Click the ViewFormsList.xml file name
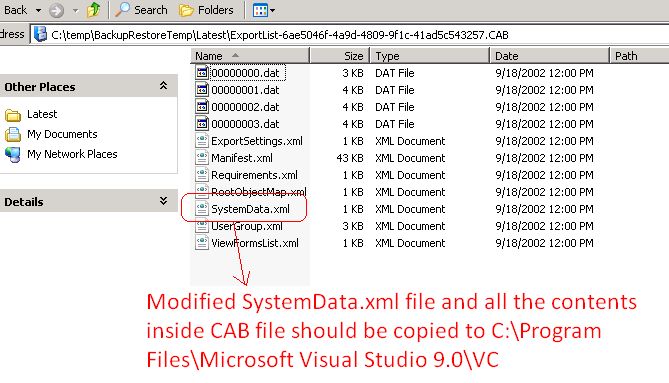 [x=255, y=244]
